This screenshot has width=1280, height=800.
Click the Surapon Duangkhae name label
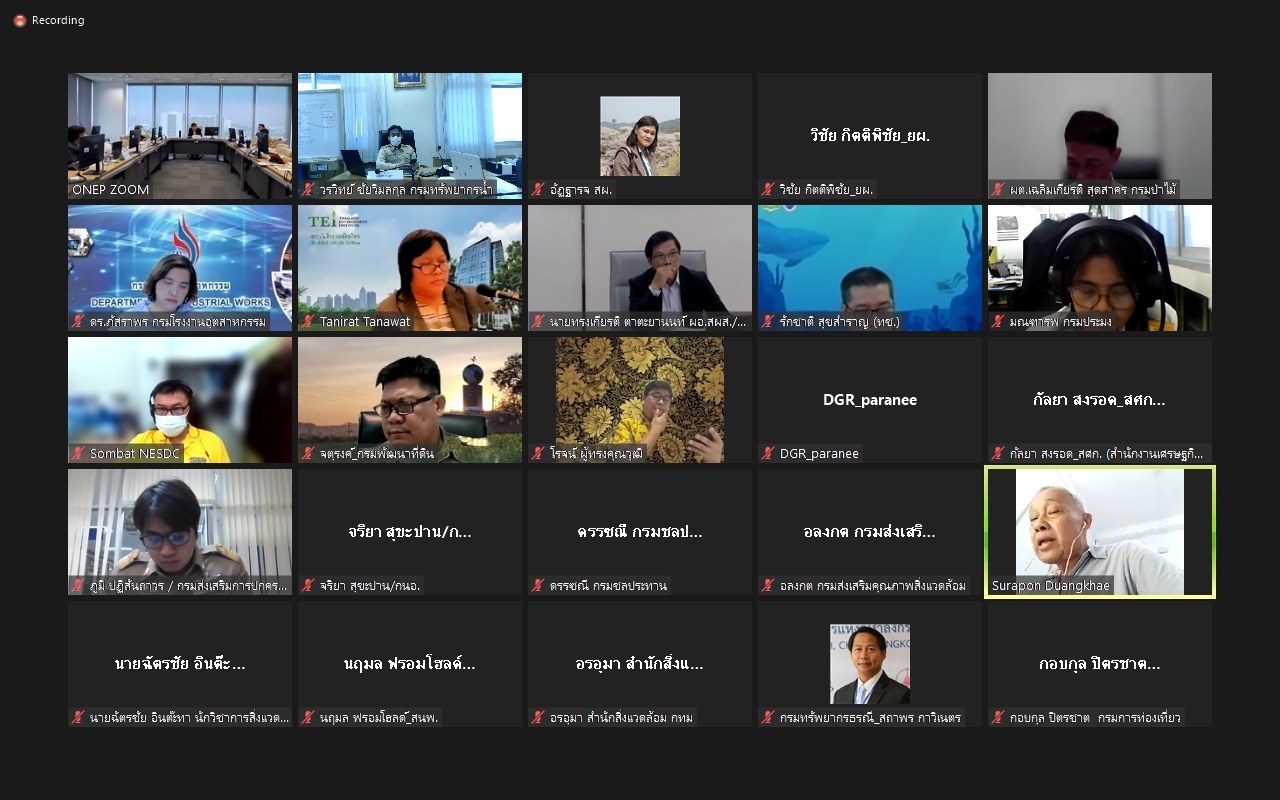pos(1050,586)
